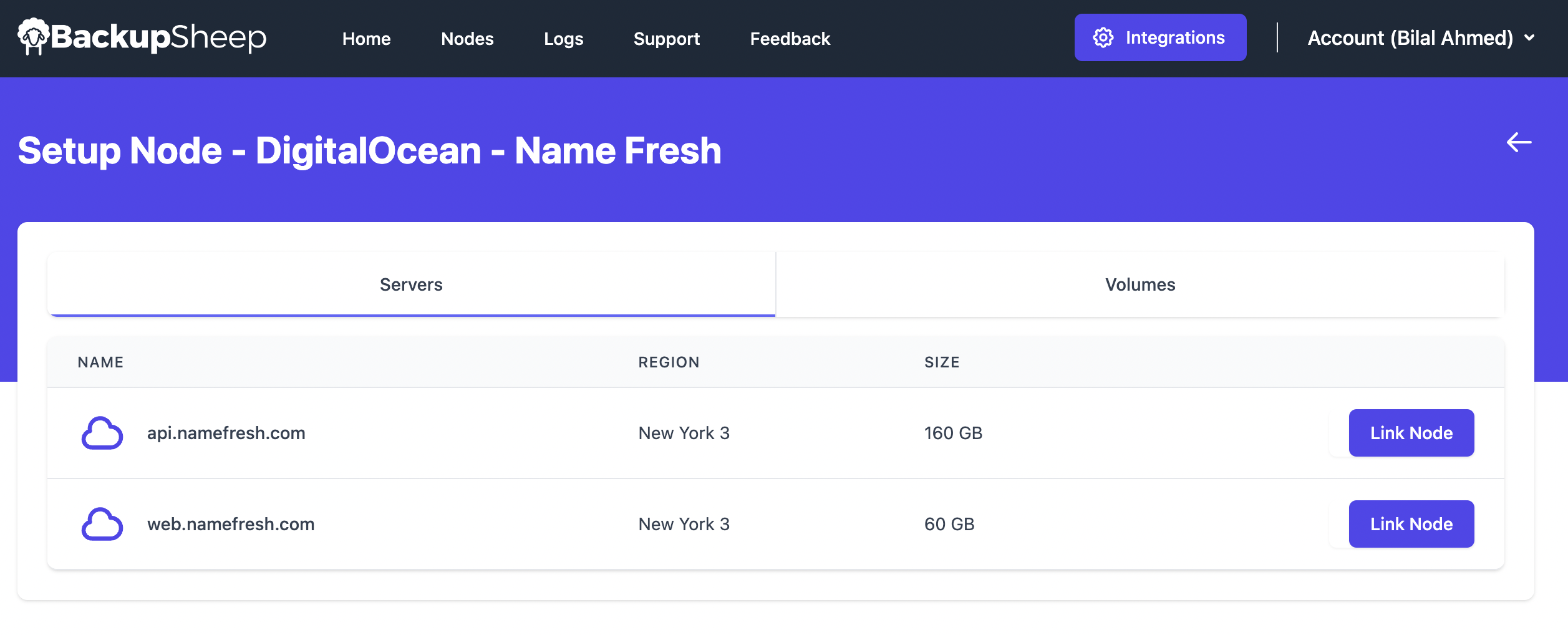
Task: Click the 160 GB size value
Action: pyautogui.click(x=953, y=433)
